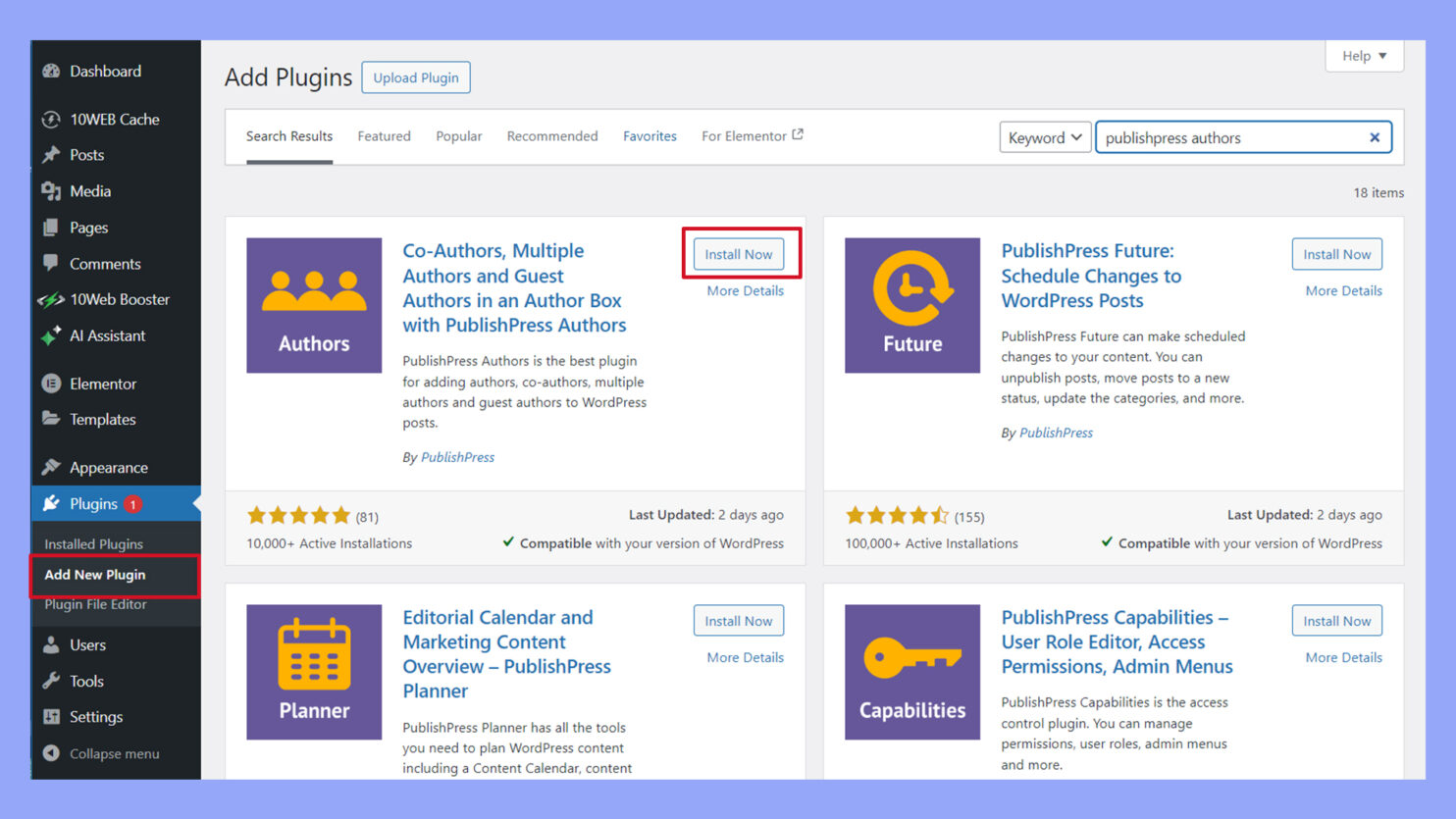Click the Comments speech-bubble icon
Image resolution: width=1456 pixels, height=819 pixels.
click(51, 263)
